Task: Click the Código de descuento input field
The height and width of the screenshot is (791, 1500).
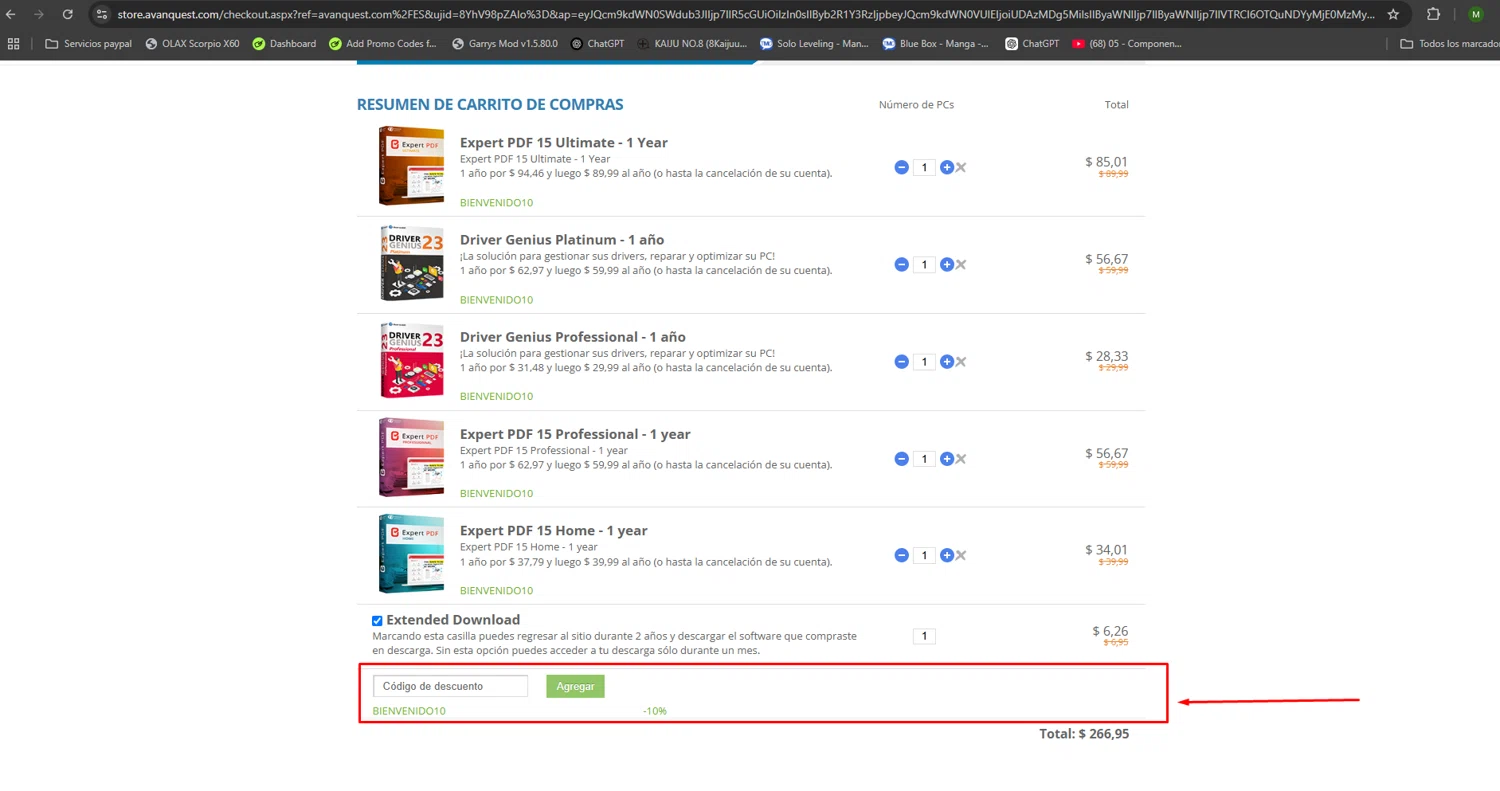Action: pyautogui.click(x=450, y=686)
